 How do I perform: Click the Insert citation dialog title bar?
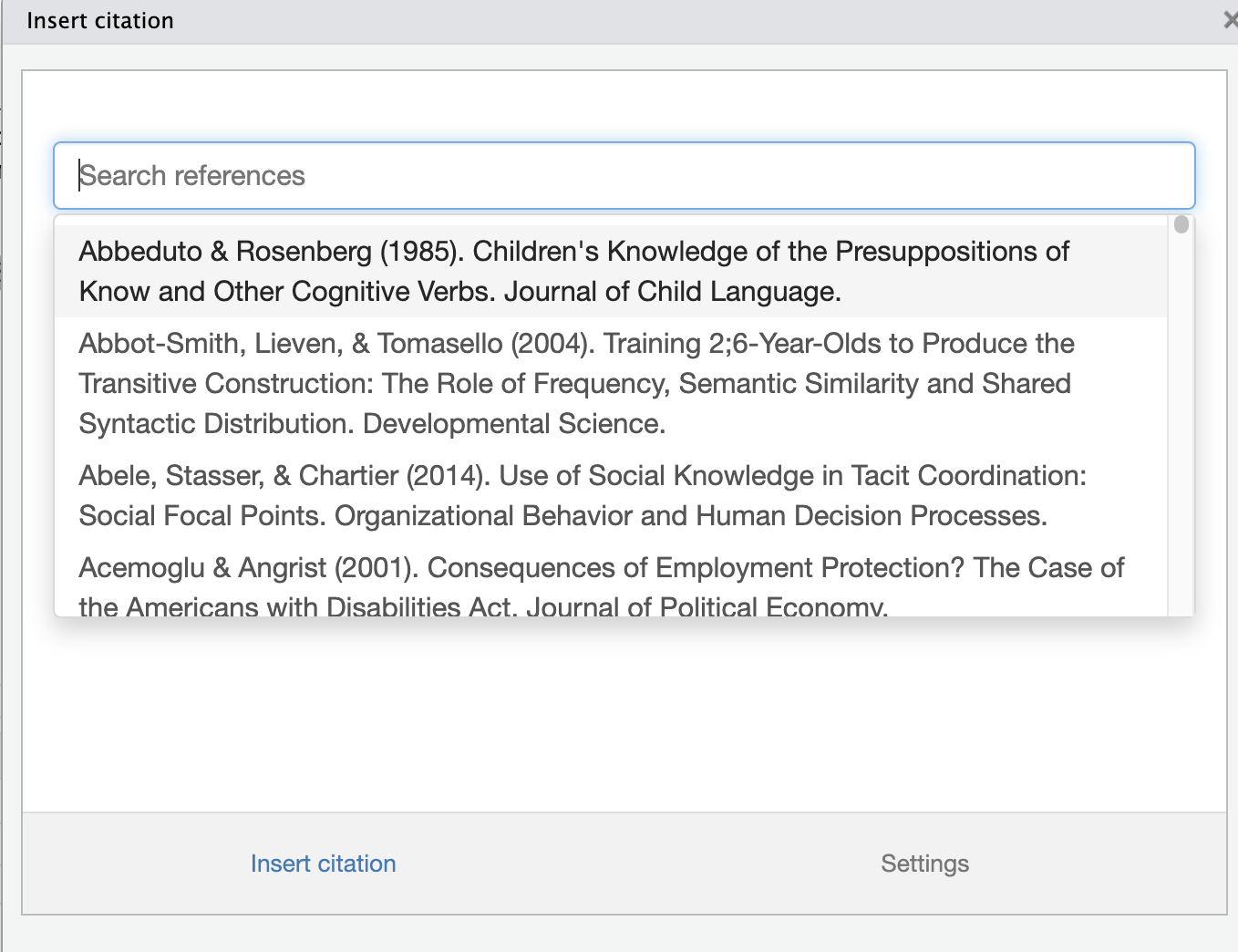click(x=547, y=20)
